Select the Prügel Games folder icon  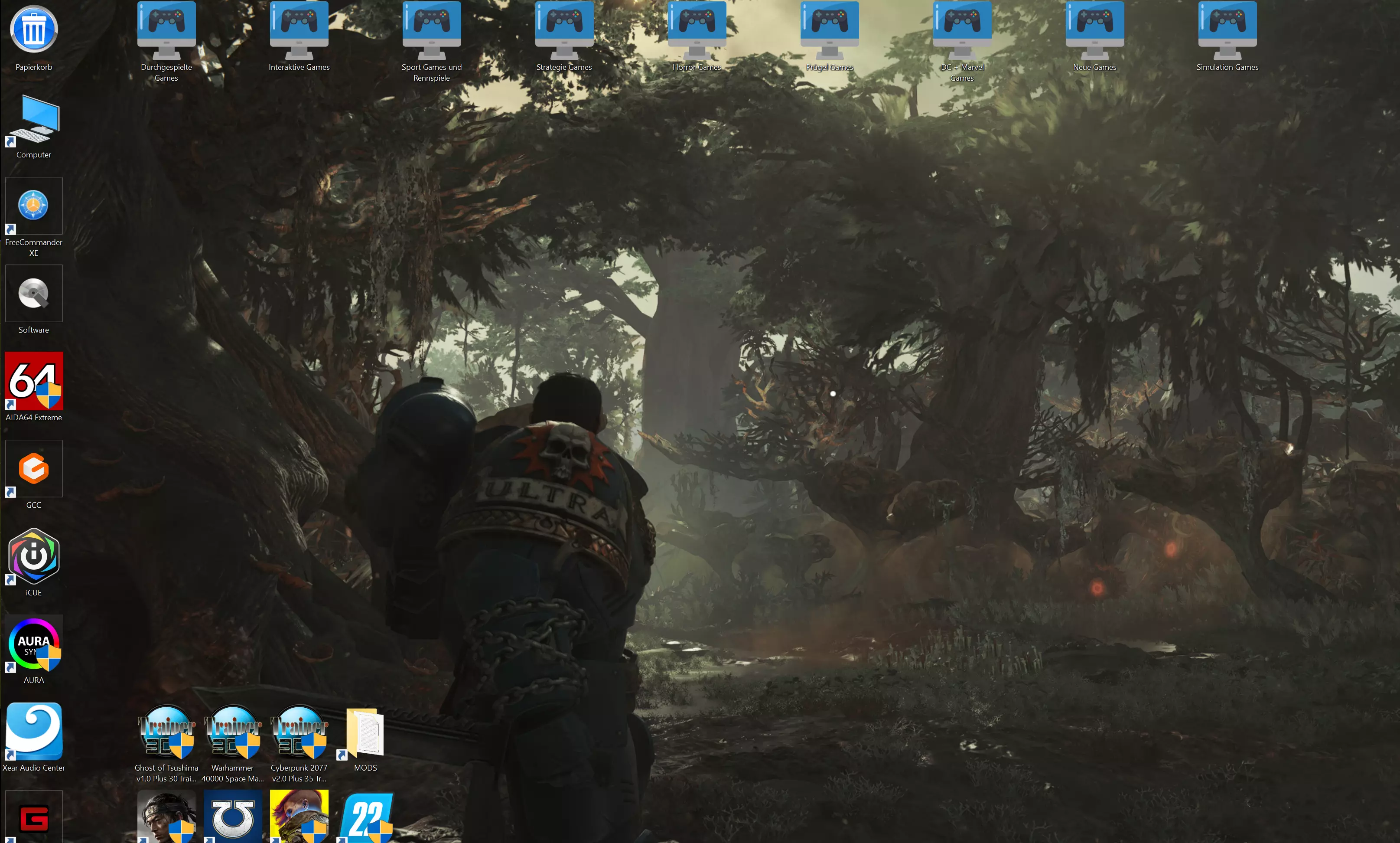click(830, 30)
